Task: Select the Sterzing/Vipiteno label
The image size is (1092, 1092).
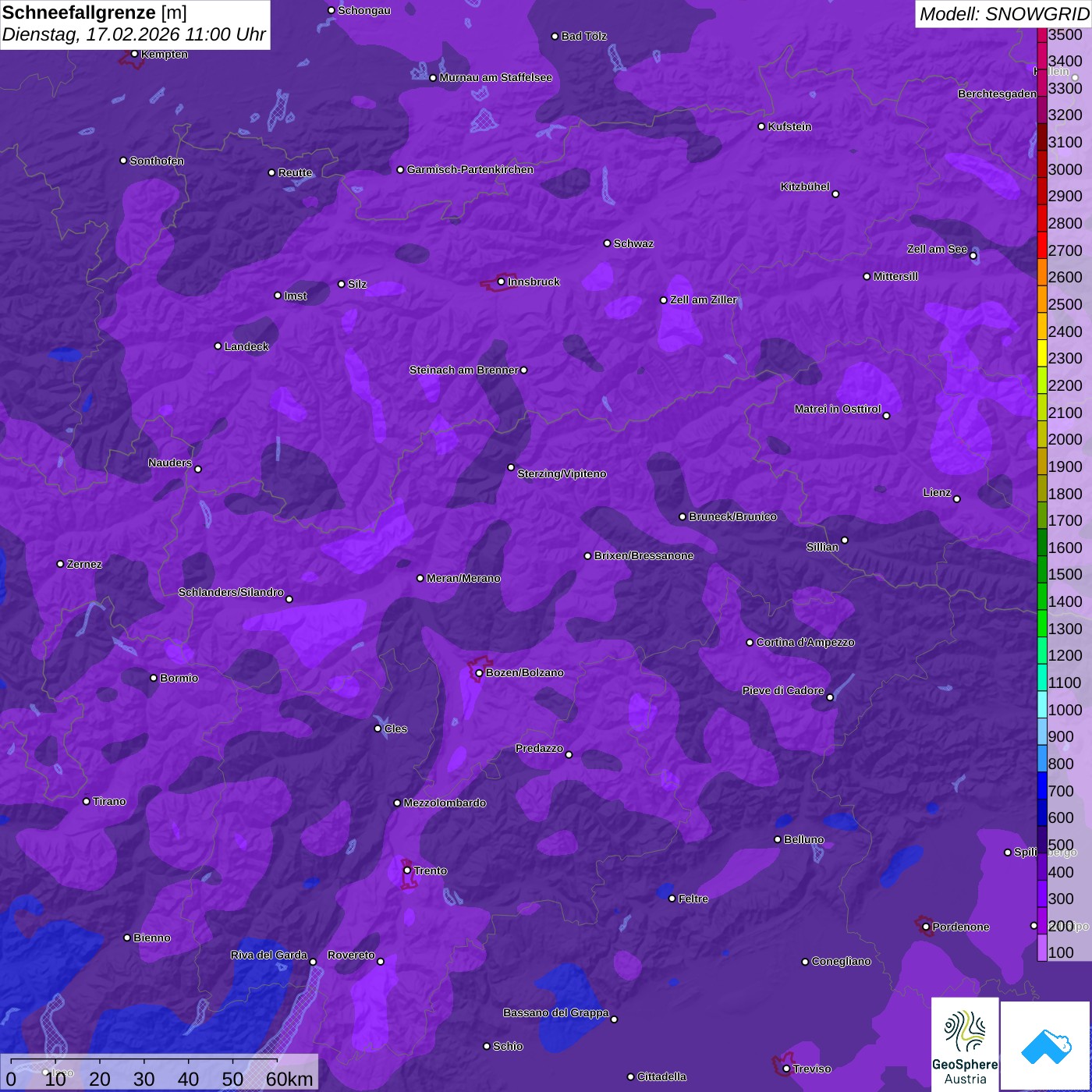Action: point(562,473)
